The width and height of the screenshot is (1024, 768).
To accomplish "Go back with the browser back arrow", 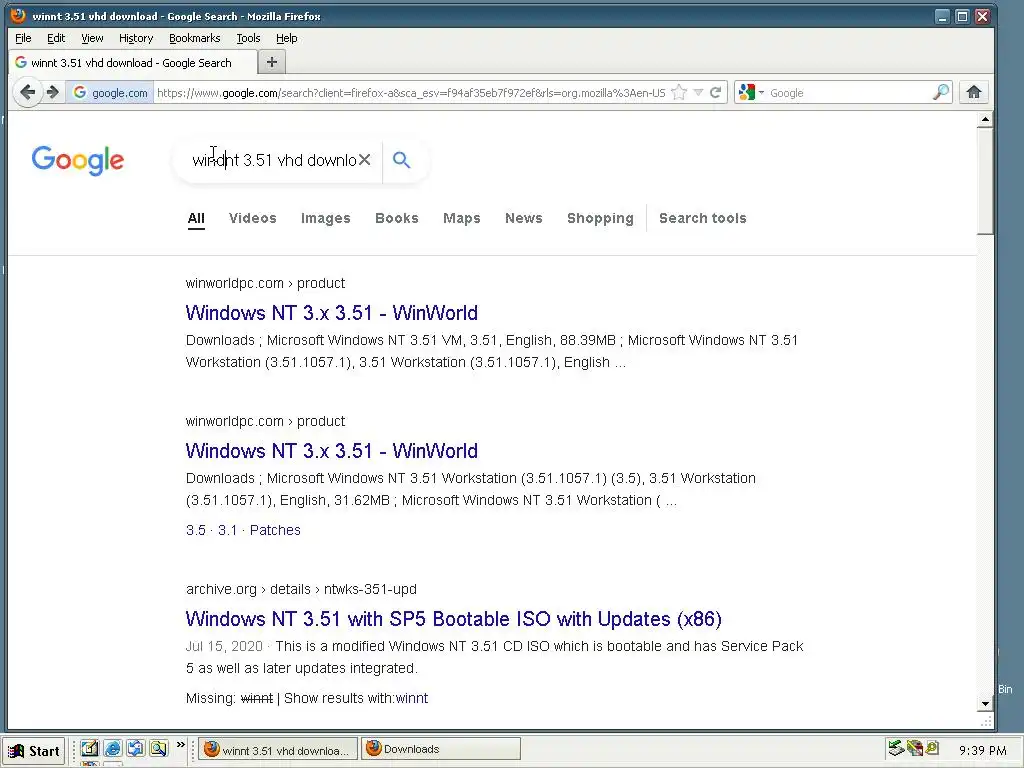I will click(x=27, y=92).
